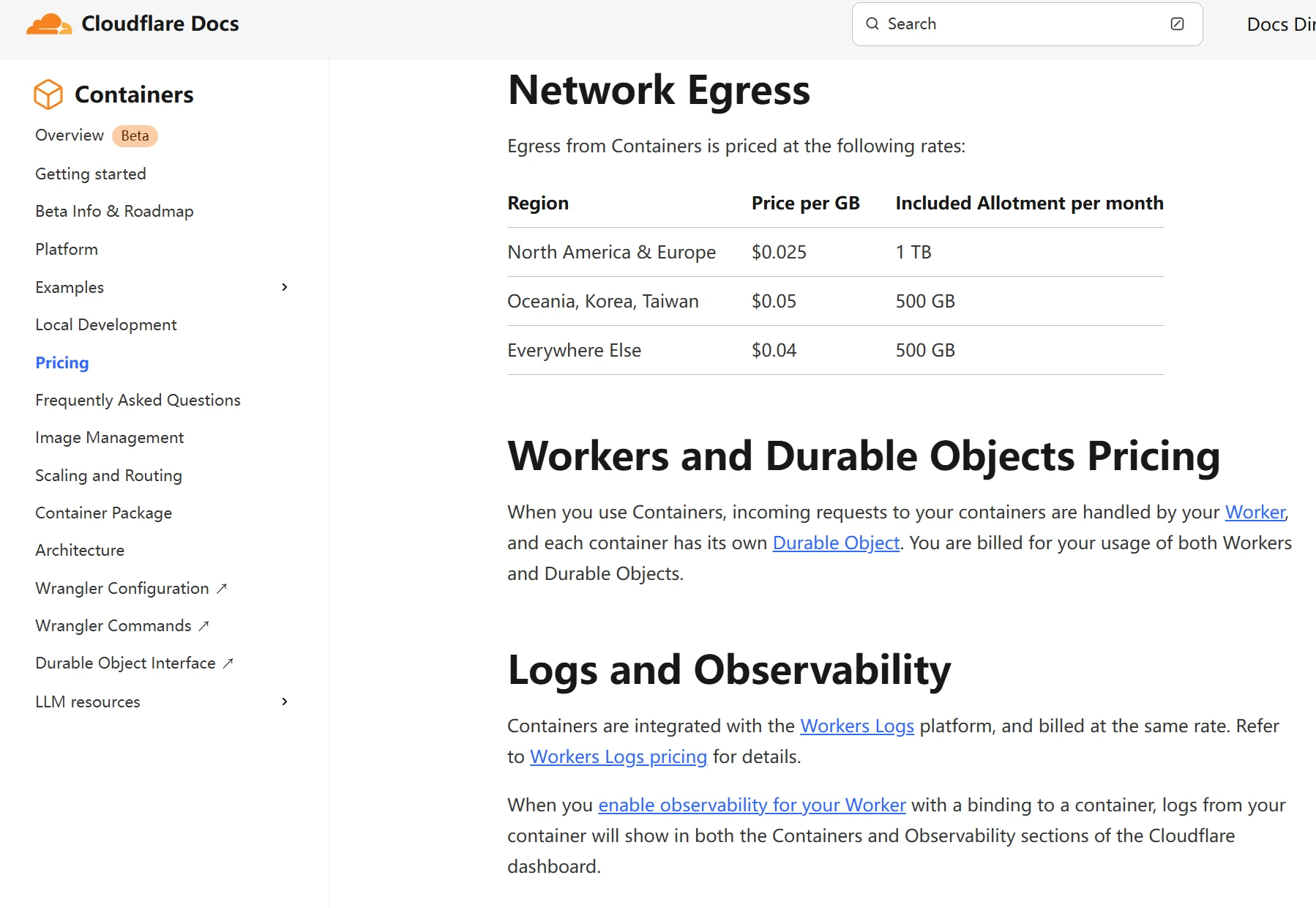Open the Worker link in pricing paragraph
The image size is (1316, 908).
pos(1255,512)
